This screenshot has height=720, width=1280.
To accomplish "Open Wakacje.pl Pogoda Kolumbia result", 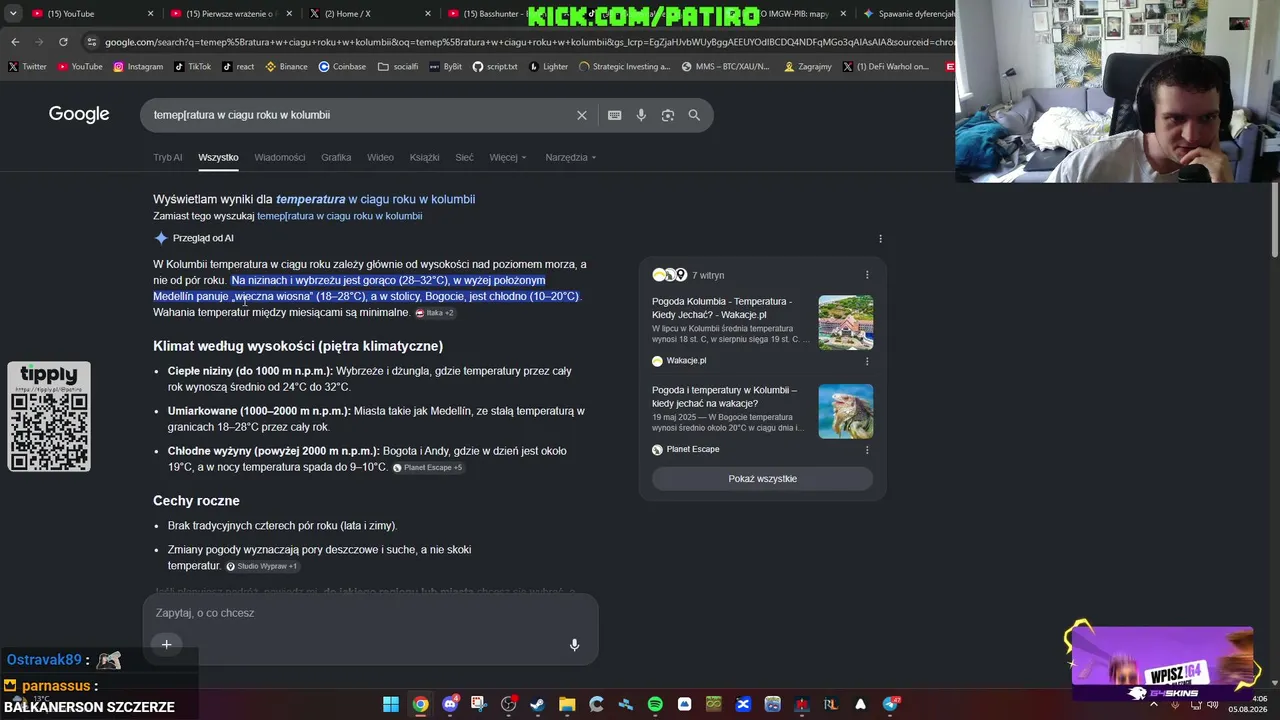I will click(722, 308).
